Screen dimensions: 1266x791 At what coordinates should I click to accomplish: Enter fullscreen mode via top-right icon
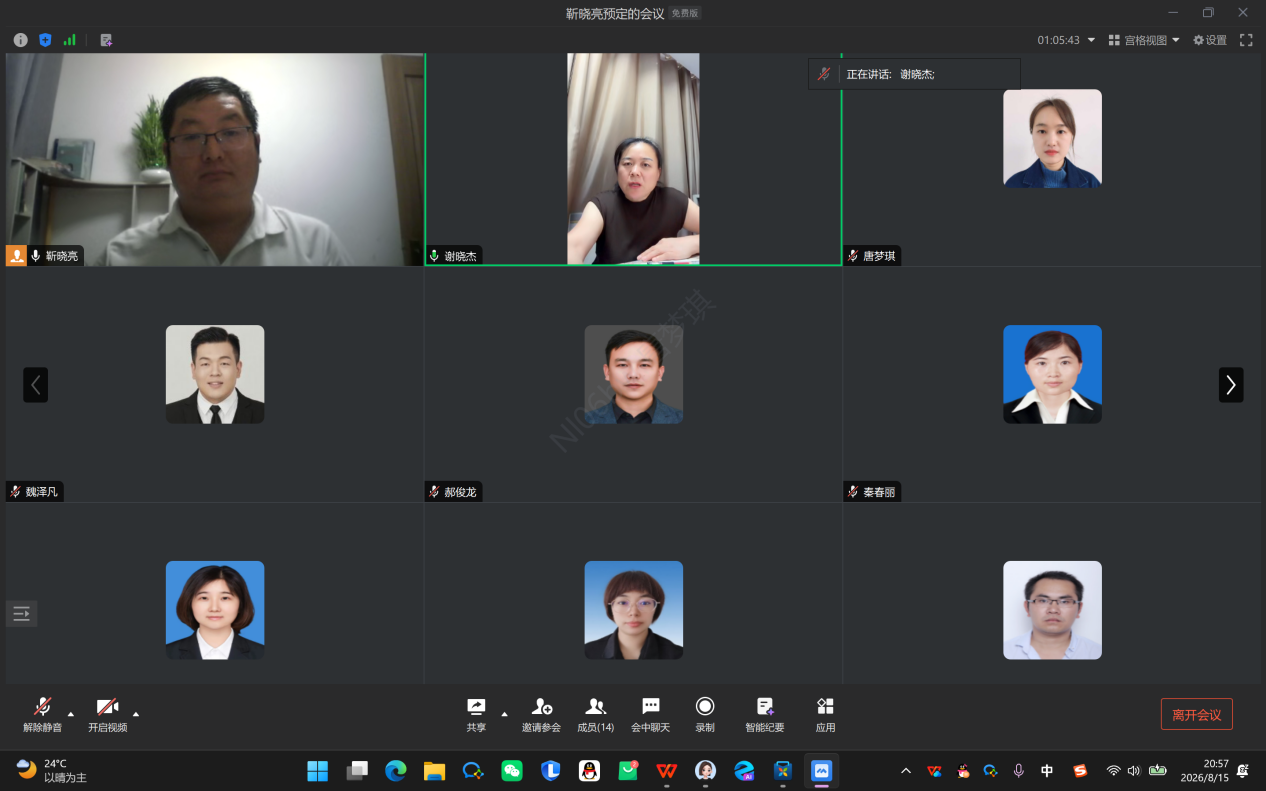1246,40
